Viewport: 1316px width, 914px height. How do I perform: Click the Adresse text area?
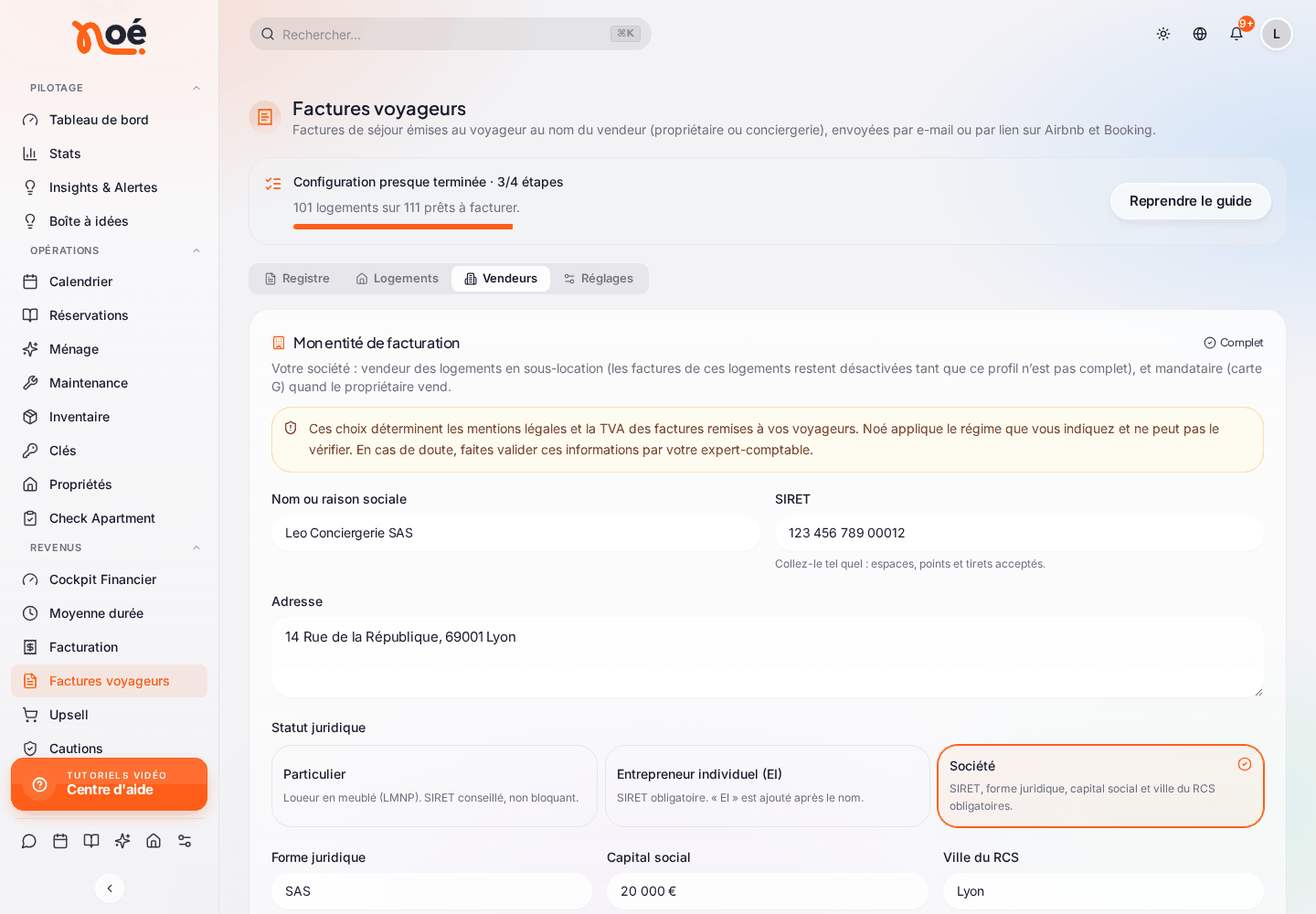point(768,657)
